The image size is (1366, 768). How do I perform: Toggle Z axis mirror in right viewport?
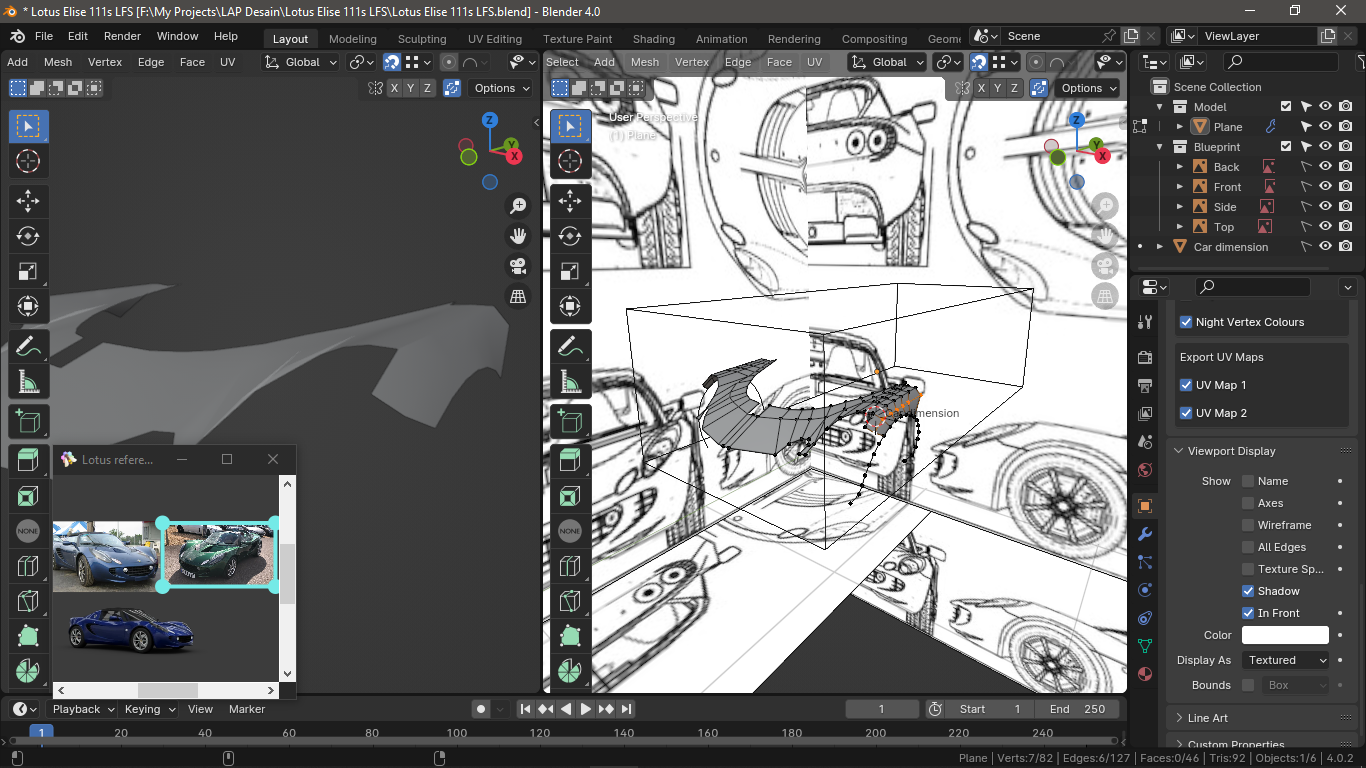coord(1015,88)
